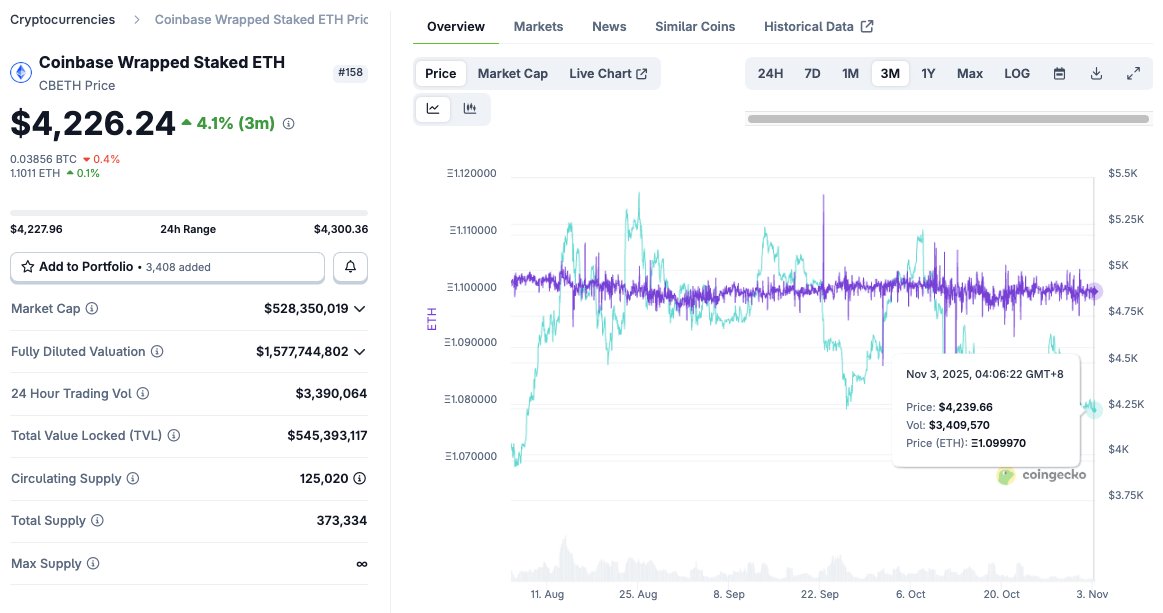This screenshot has width=1163, height=613.
Task: Click the $4,227.96 range low value
Action: 36,229
